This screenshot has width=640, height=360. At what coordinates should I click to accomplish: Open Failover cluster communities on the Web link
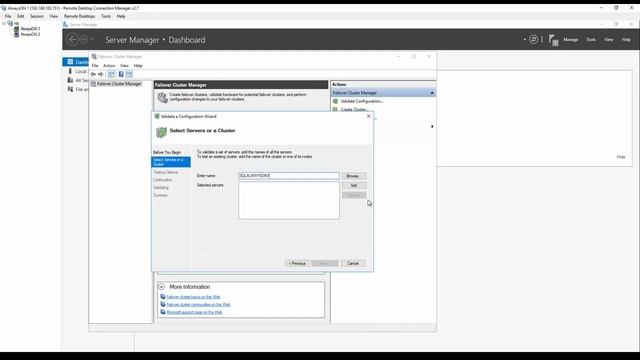pyautogui.click(x=198, y=304)
